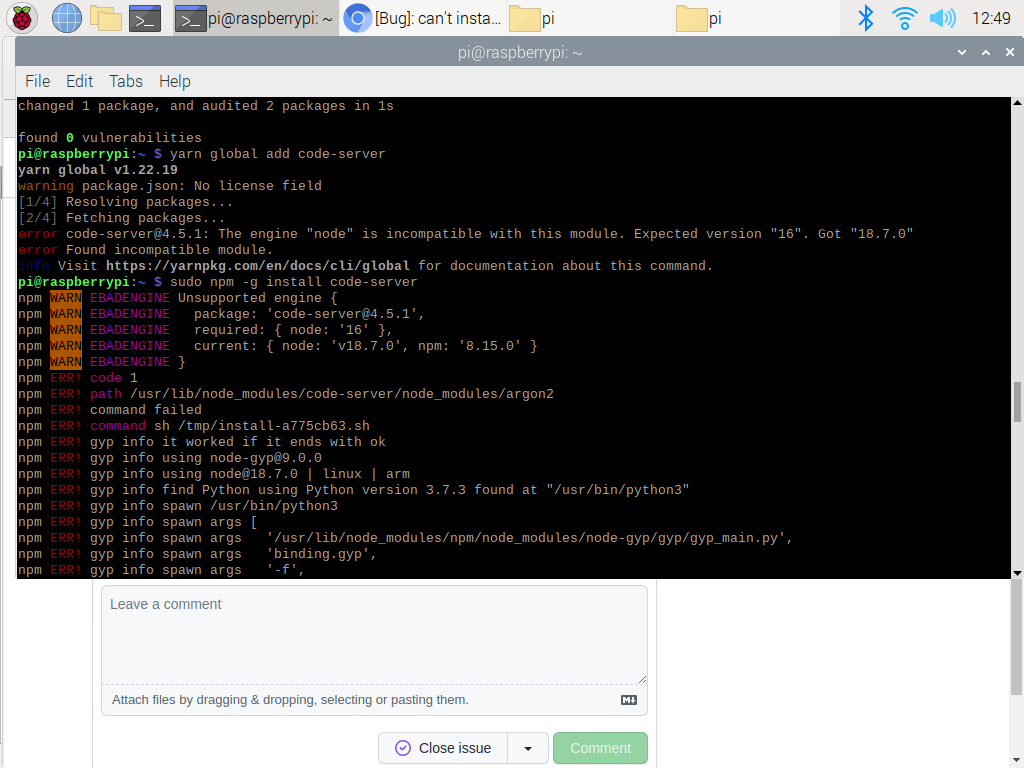This screenshot has height=768, width=1024.
Task: Maximize the terminal window using up chevron
Action: point(985,52)
